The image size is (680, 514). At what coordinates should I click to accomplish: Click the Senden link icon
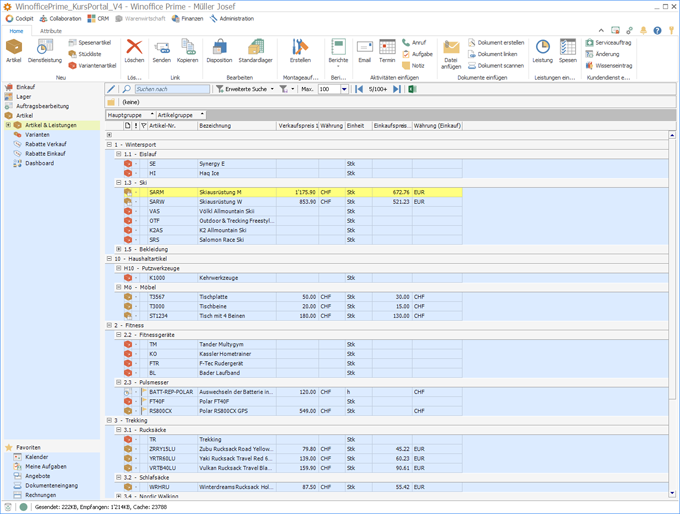161,51
